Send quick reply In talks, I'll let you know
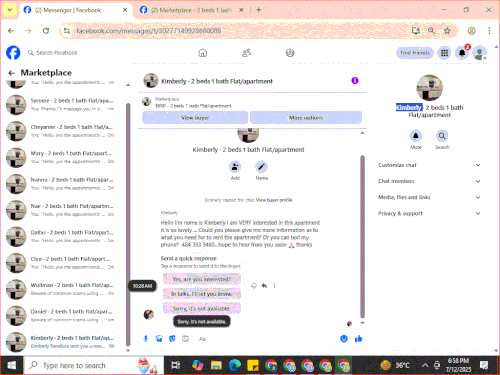 [202, 294]
